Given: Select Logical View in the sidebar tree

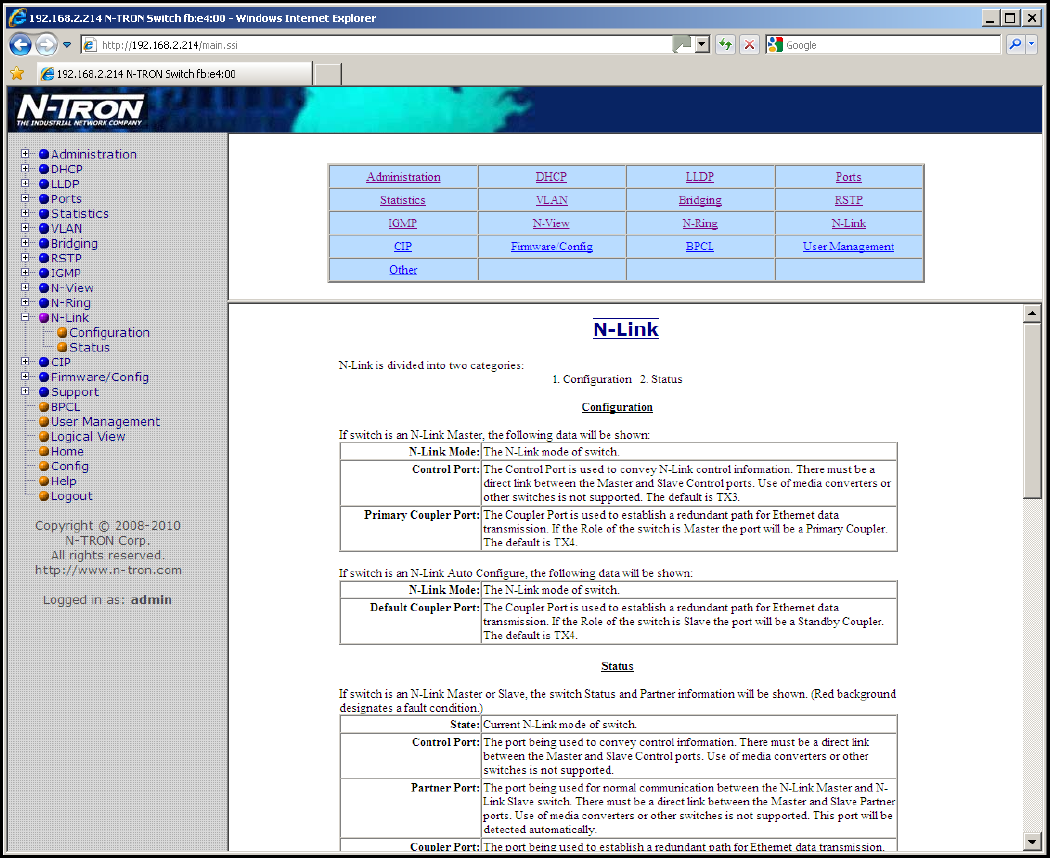Looking at the screenshot, I should (x=88, y=436).
